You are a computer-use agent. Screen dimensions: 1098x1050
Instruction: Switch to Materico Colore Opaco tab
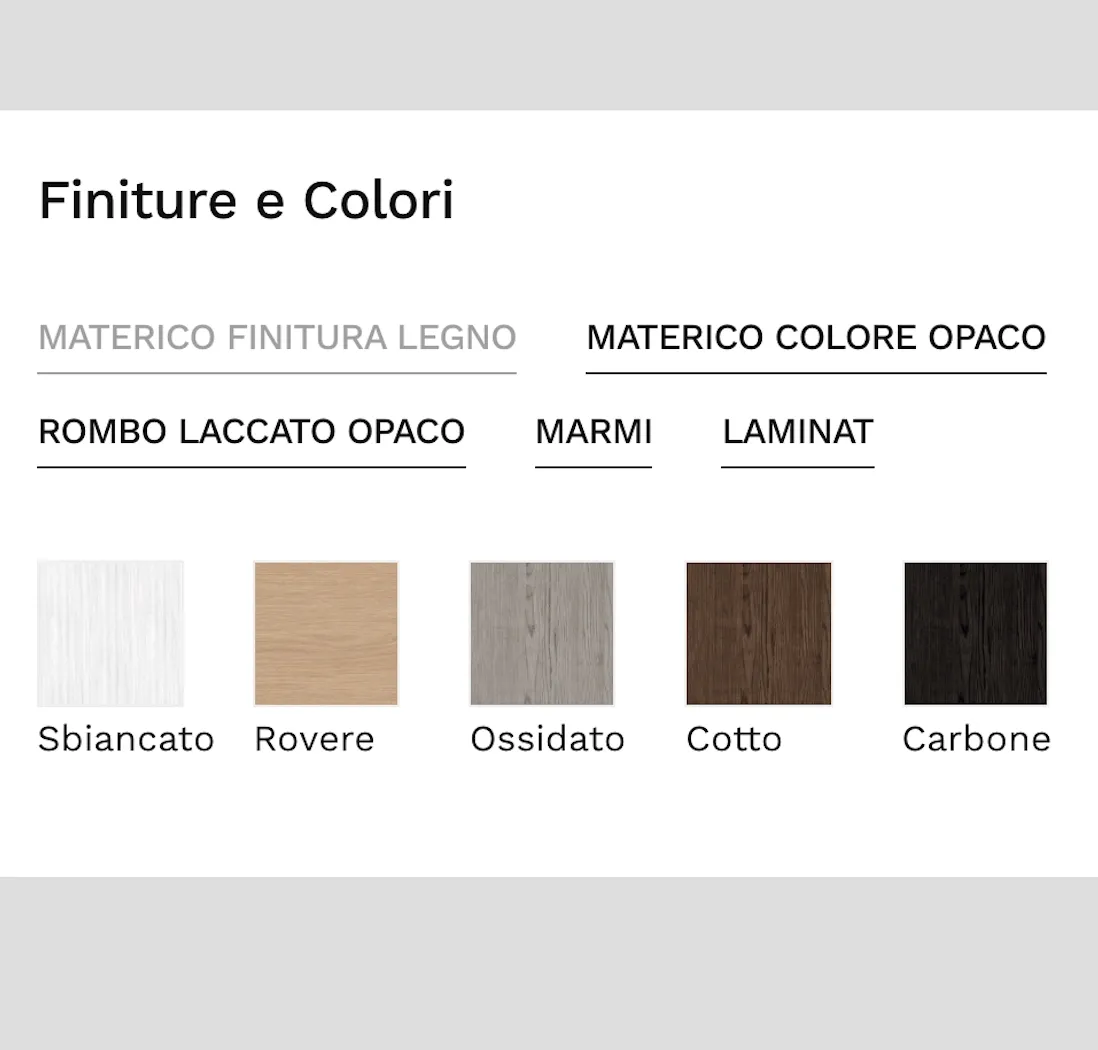[x=816, y=338]
